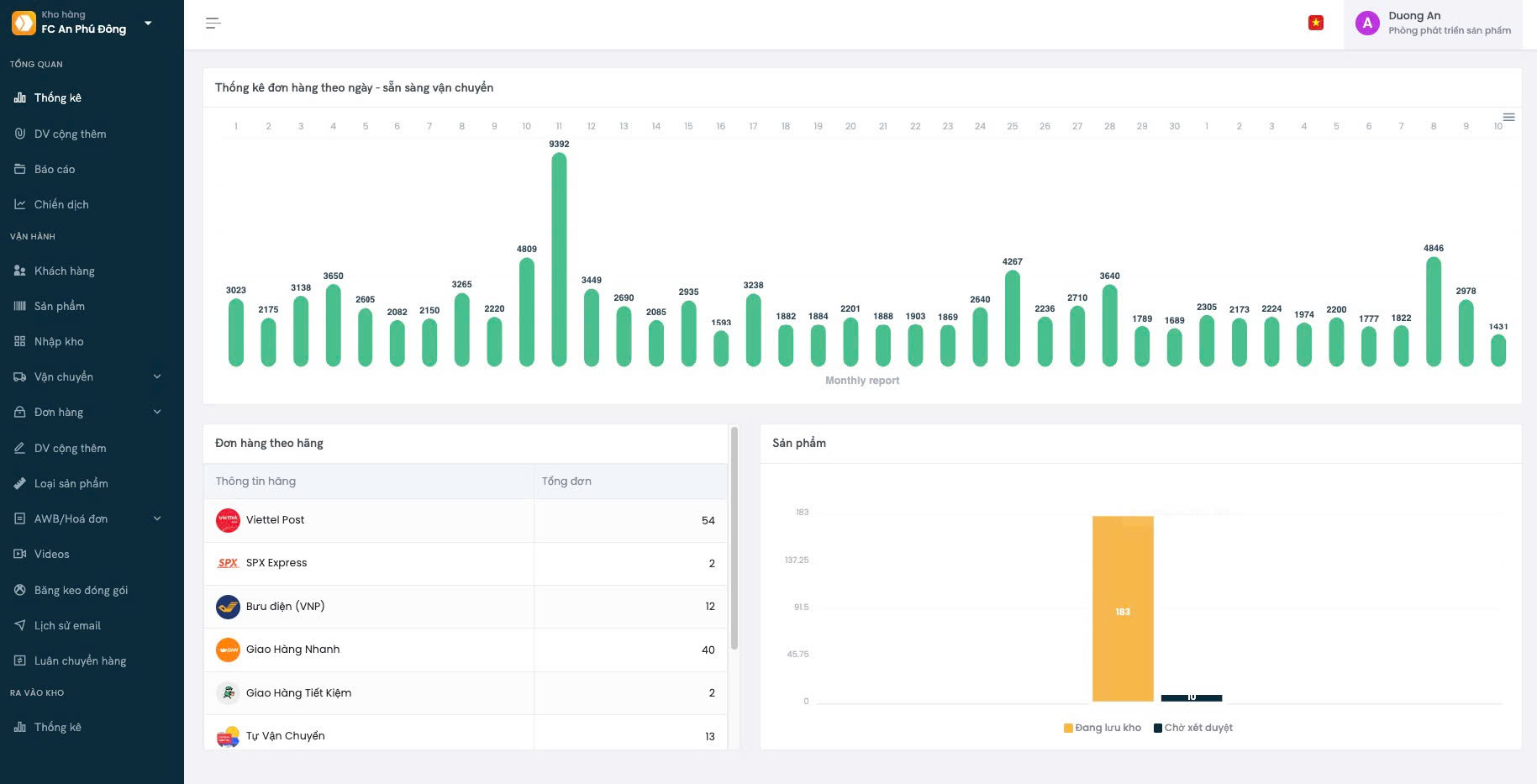Click the Bưu điện (VNP) logo

point(228,607)
